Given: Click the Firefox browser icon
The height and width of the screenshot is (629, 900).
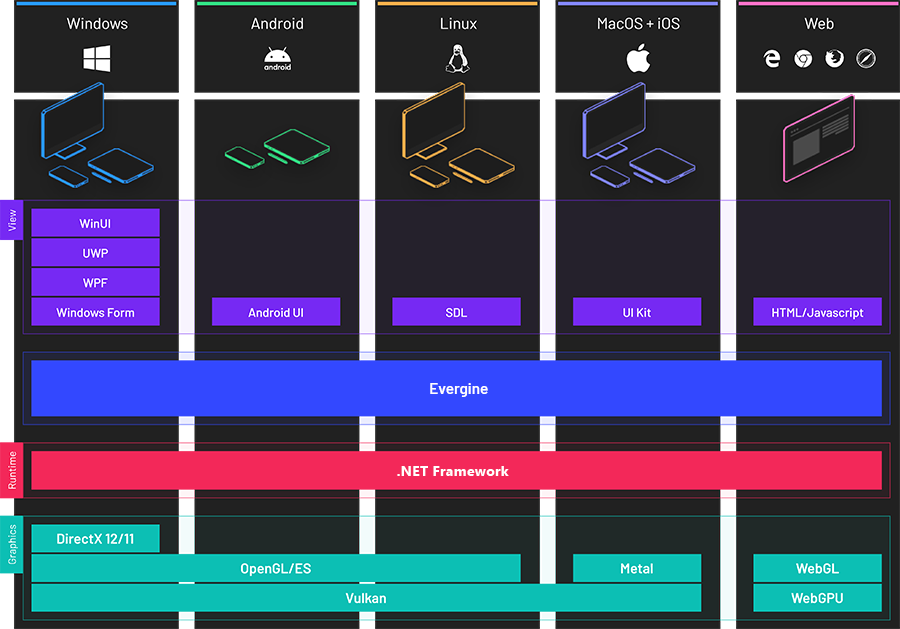Looking at the screenshot, I should (834, 59).
